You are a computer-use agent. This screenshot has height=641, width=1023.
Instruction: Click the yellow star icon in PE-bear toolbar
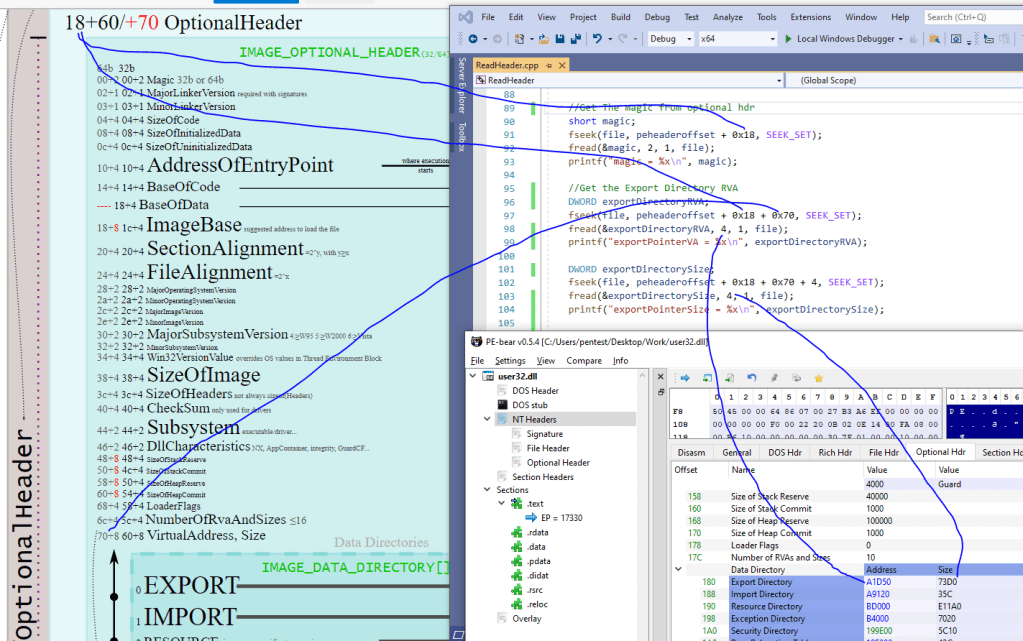(818, 378)
